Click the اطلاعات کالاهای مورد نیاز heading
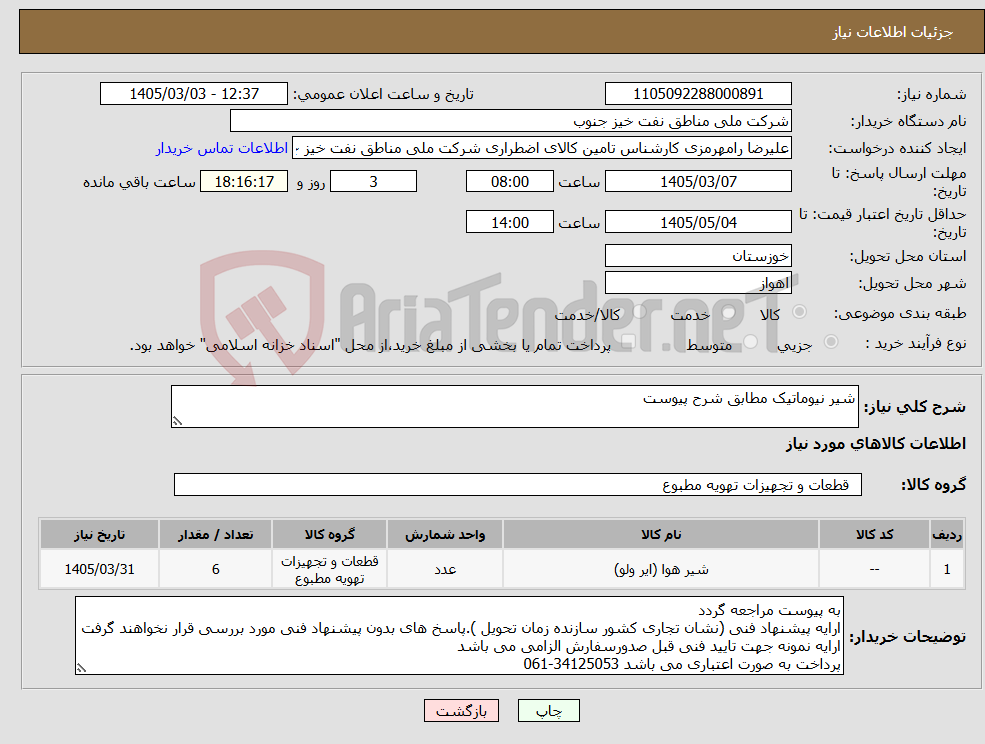The width and height of the screenshot is (985, 744). (876, 444)
